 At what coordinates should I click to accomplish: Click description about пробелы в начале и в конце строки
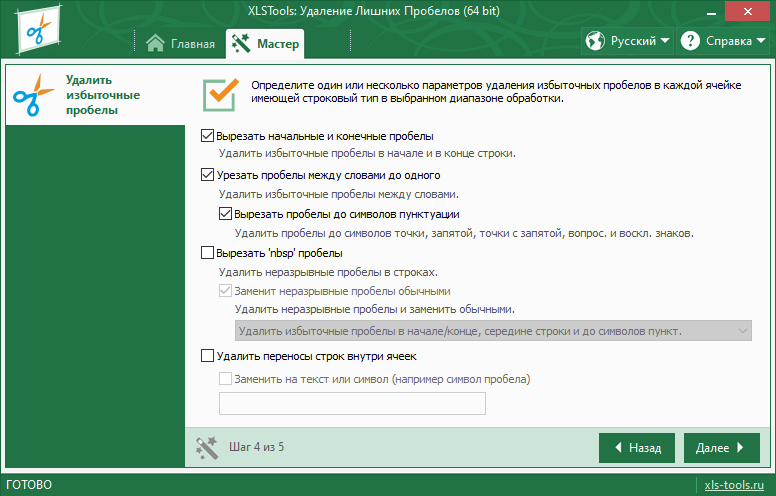coord(367,153)
